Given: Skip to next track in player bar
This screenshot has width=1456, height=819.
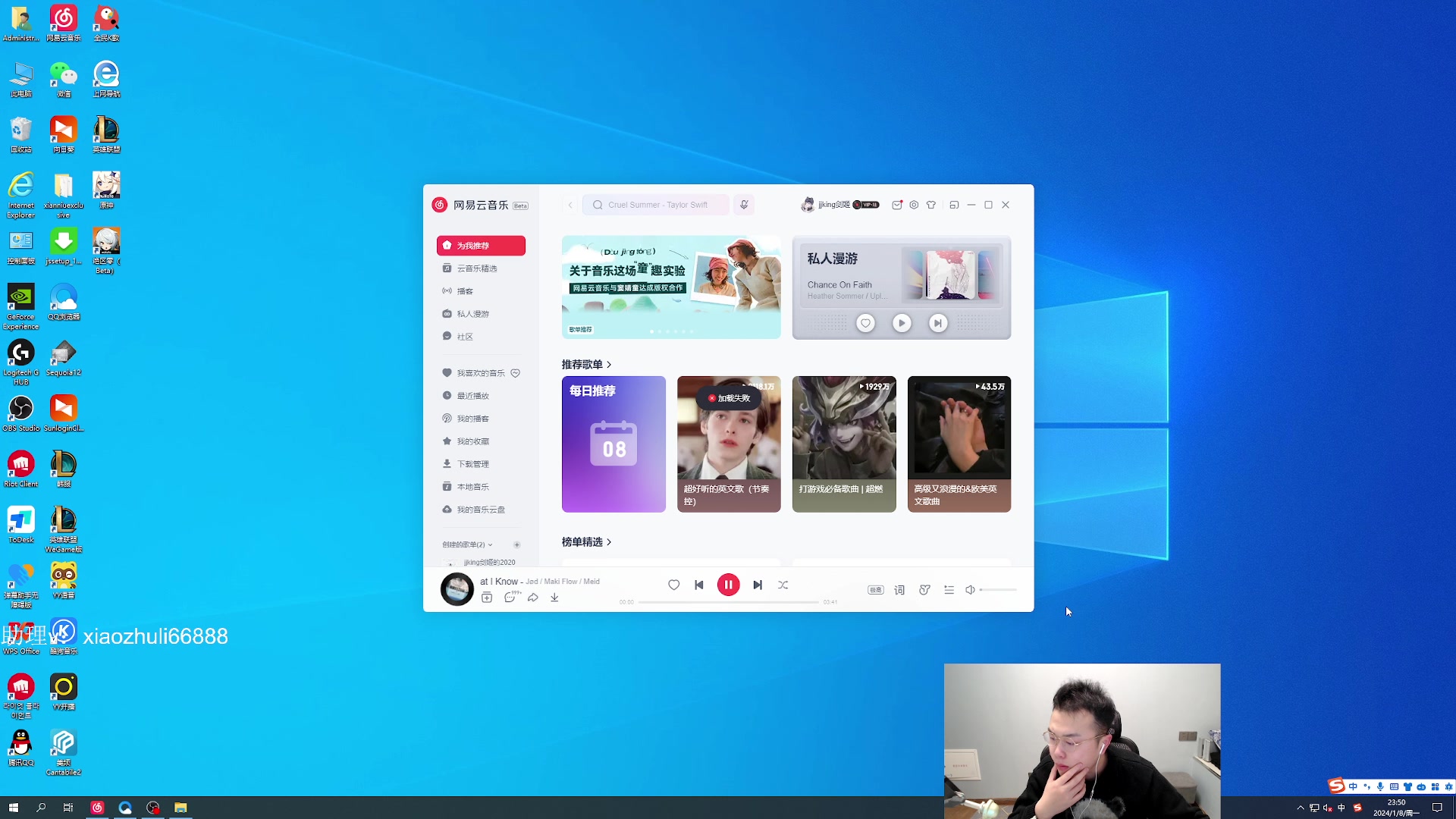Looking at the screenshot, I should tap(757, 585).
